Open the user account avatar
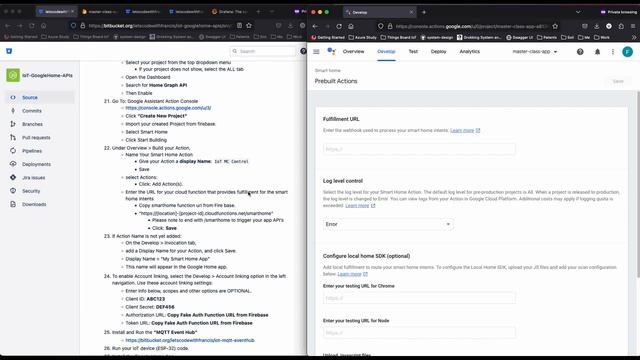Viewport: 640px width, 360px height. coord(627,52)
